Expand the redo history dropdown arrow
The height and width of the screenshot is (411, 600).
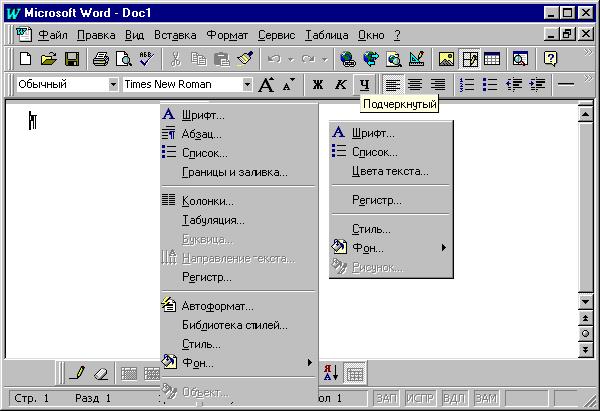324,60
